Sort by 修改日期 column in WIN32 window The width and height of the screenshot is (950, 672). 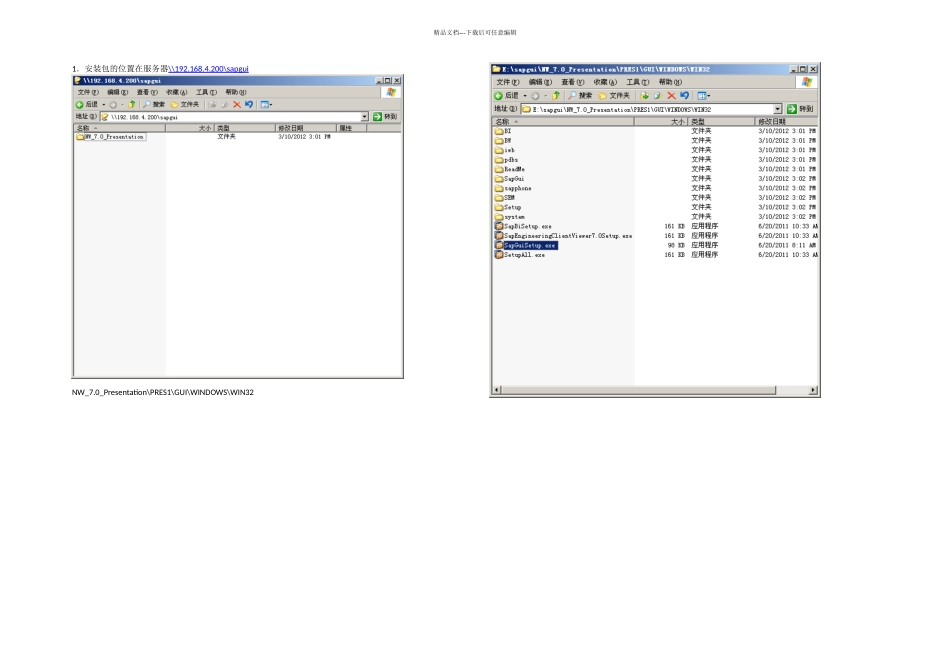click(786, 122)
